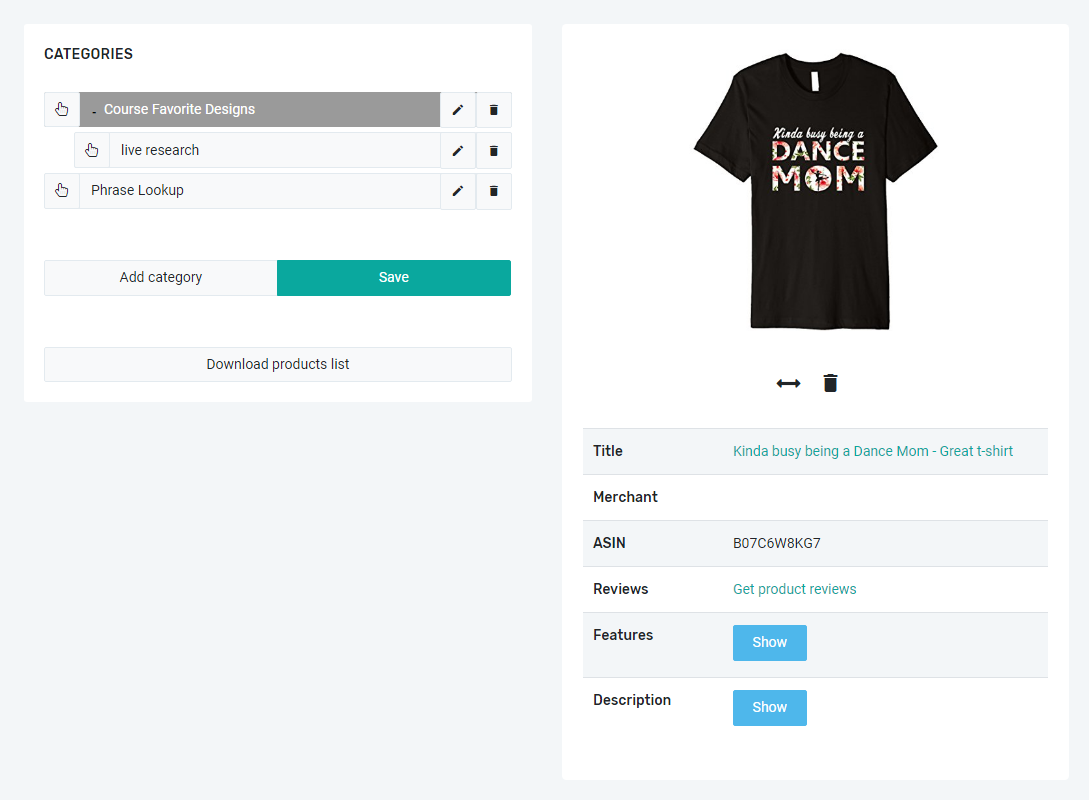Edit the live research subcategory
The image size is (1089, 800).
click(457, 150)
